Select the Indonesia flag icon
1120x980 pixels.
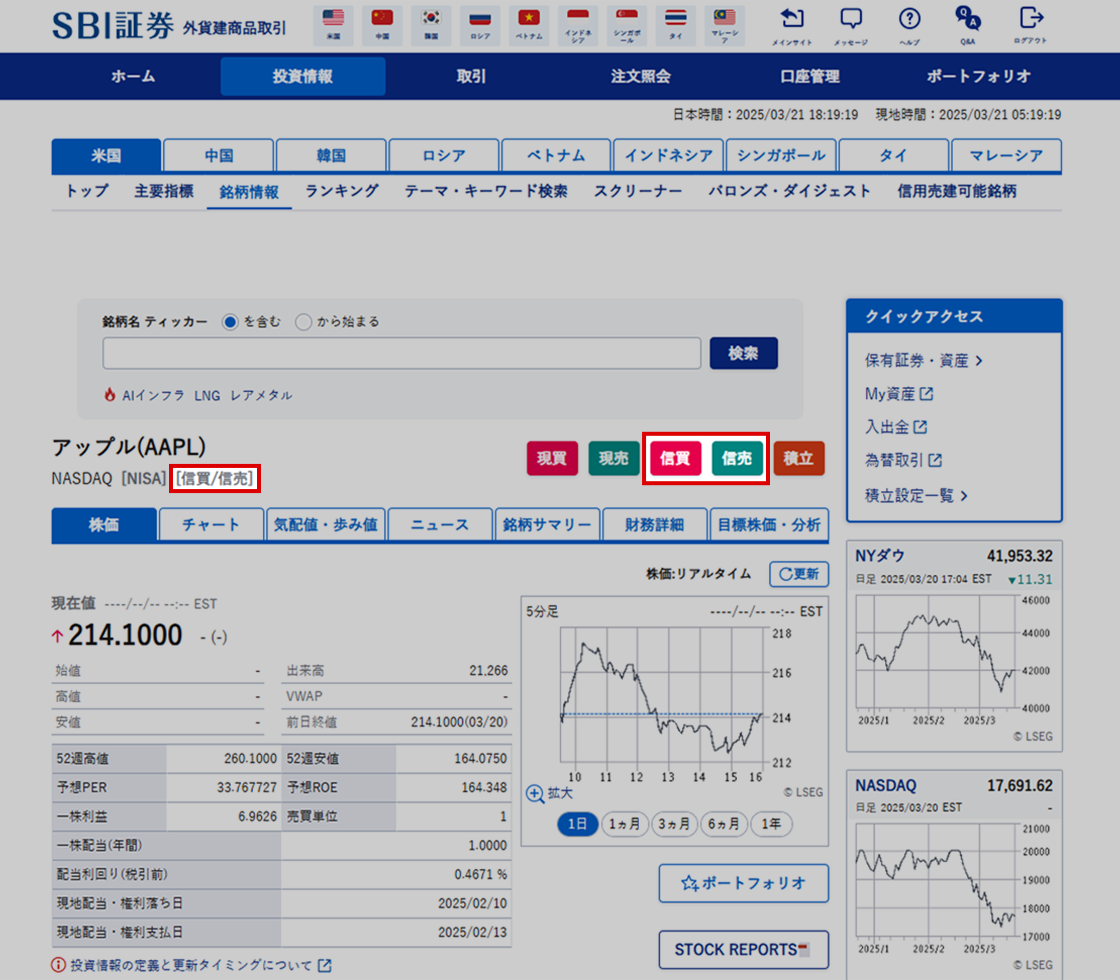[x=578, y=24]
